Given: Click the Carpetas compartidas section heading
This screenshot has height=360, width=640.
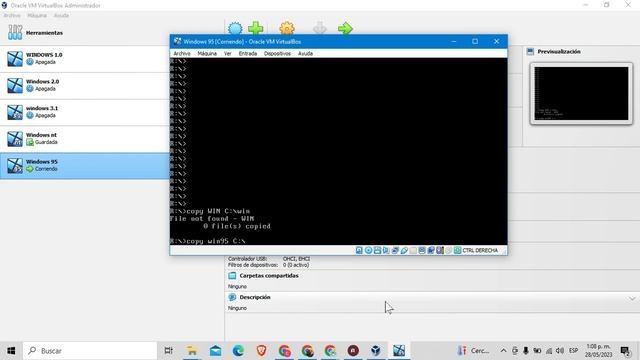Looking at the screenshot, I should (x=269, y=276).
